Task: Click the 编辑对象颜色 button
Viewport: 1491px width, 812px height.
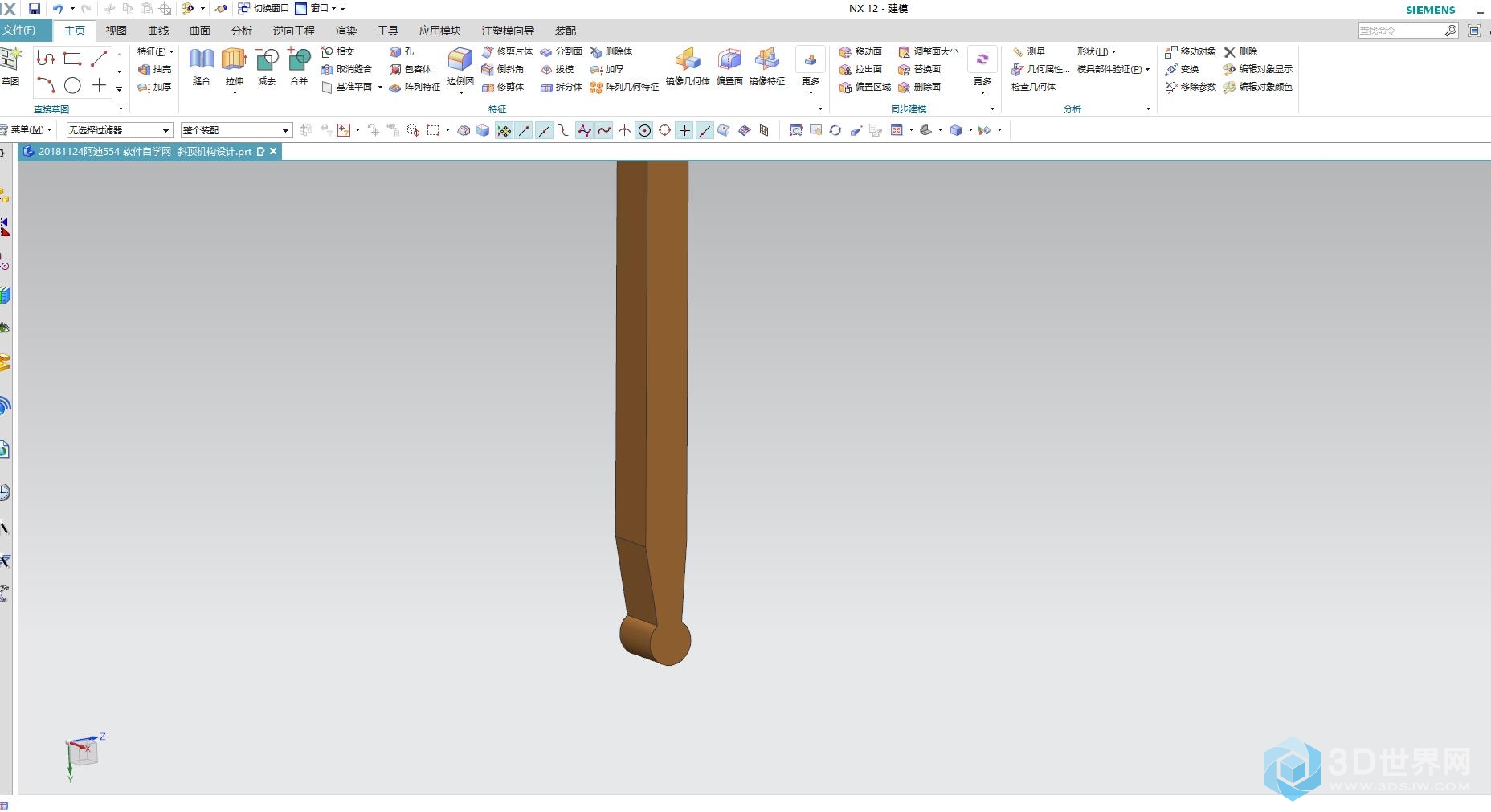Action: click(x=1258, y=87)
